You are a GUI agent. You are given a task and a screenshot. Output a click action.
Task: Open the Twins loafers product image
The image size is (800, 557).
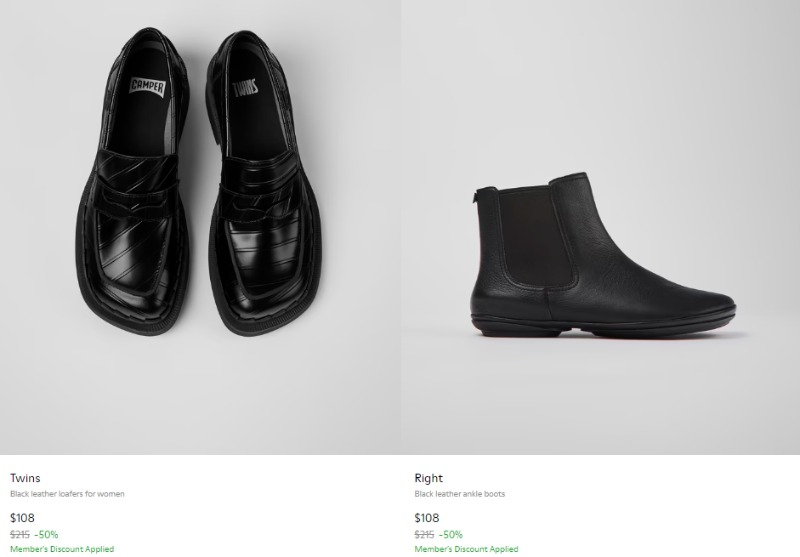tap(200, 227)
